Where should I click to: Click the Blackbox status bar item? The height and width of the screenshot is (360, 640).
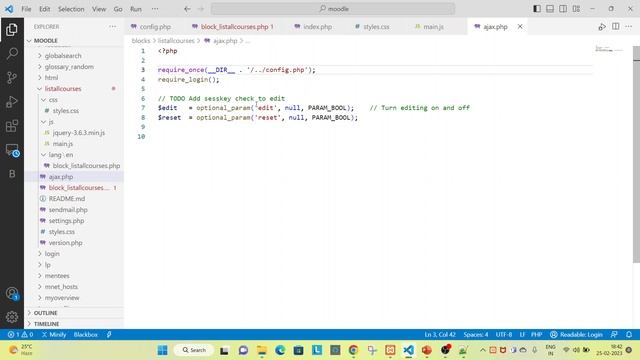tap(86, 335)
